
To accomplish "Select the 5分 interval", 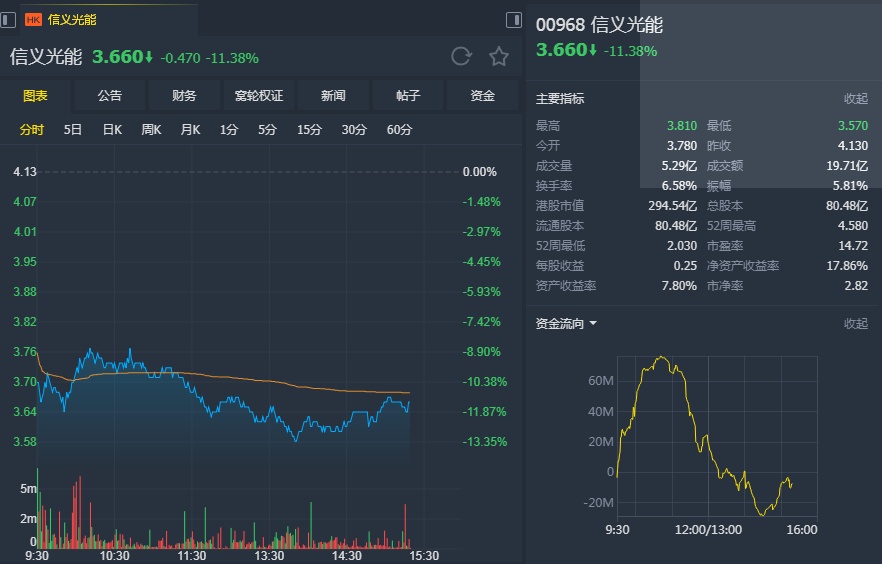I will [267, 130].
